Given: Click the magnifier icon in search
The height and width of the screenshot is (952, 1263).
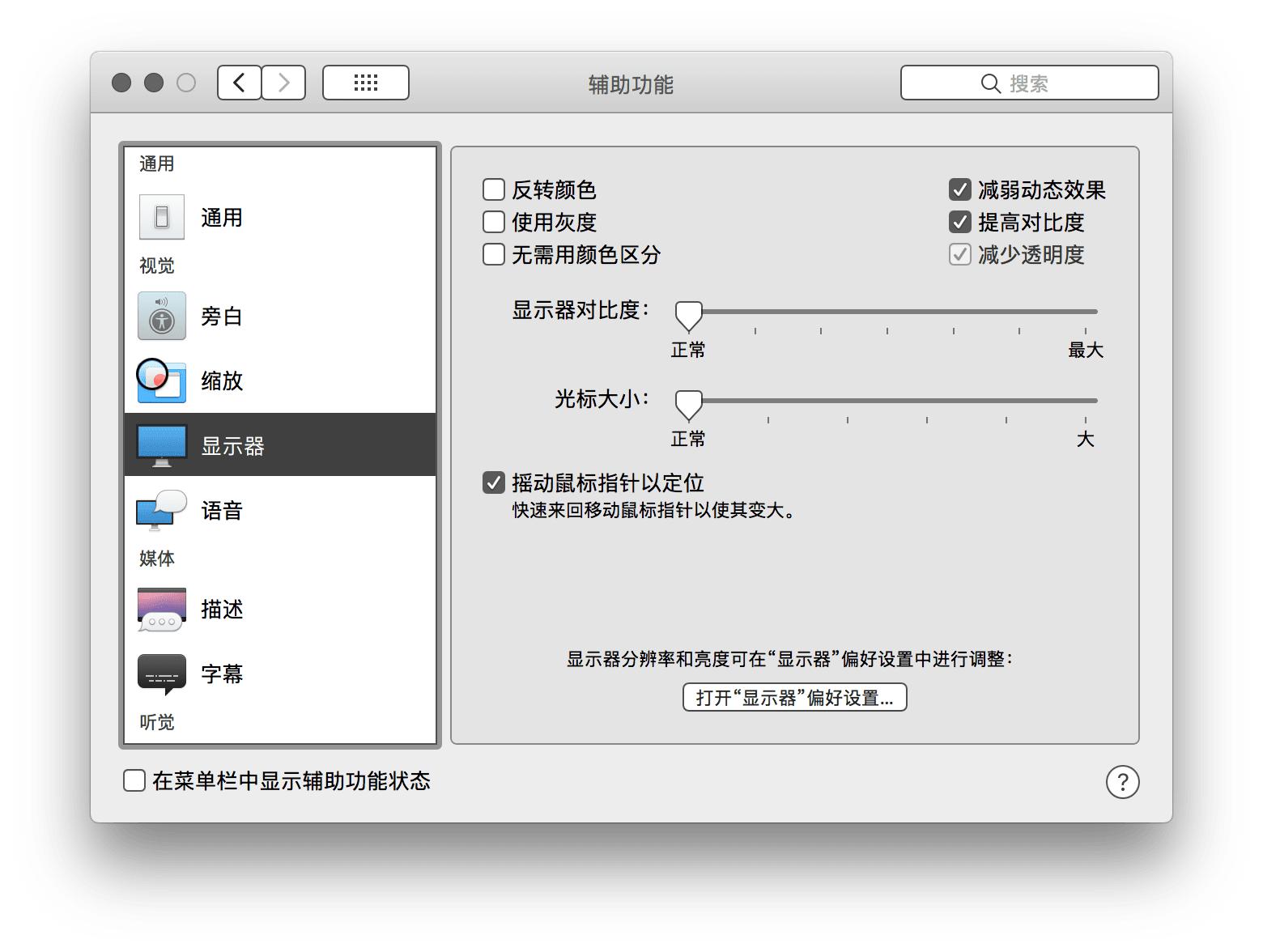Looking at the screenshot, I should point(991,83).
